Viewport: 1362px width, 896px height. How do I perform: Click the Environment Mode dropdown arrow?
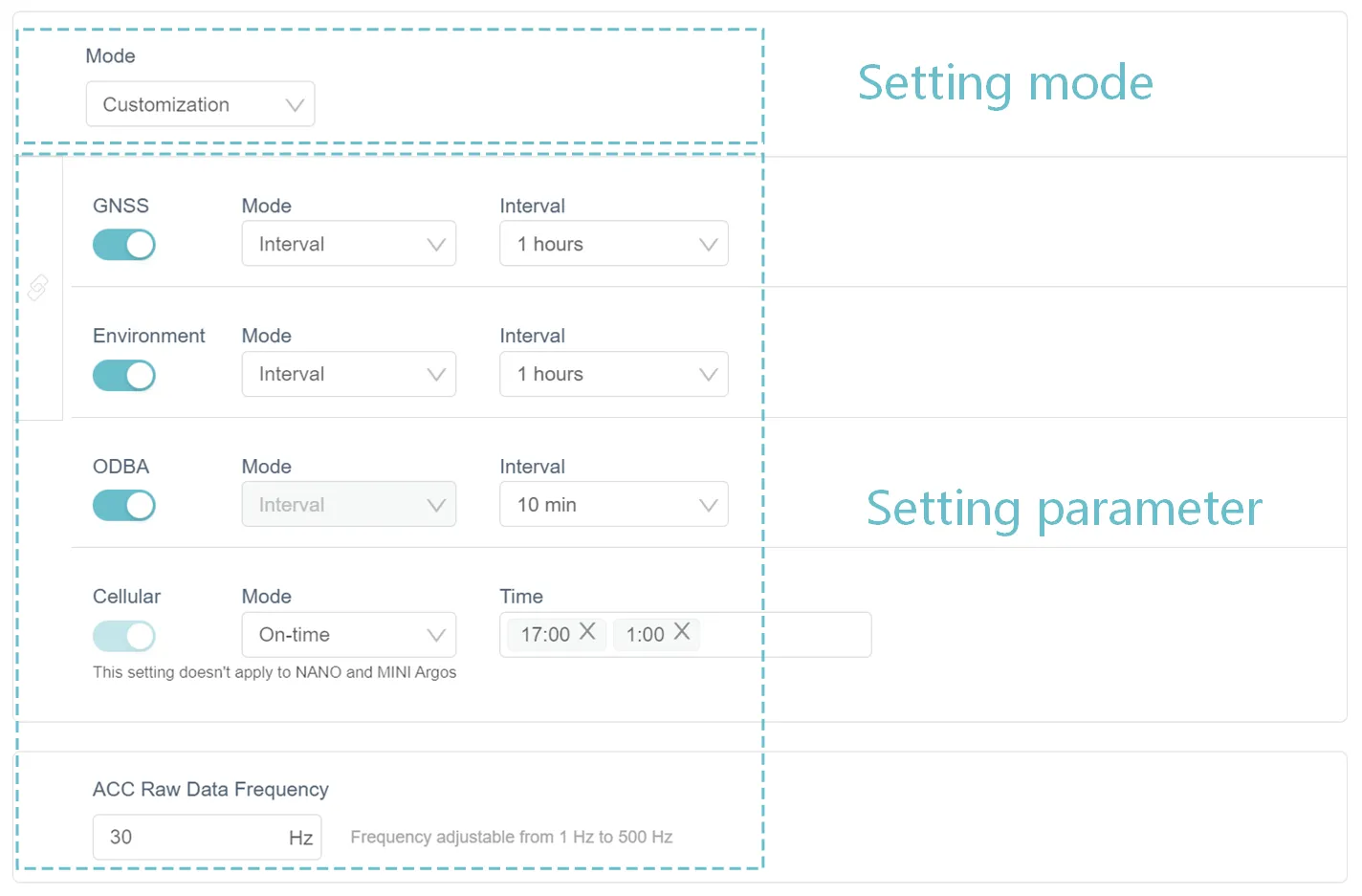(437, 374)
